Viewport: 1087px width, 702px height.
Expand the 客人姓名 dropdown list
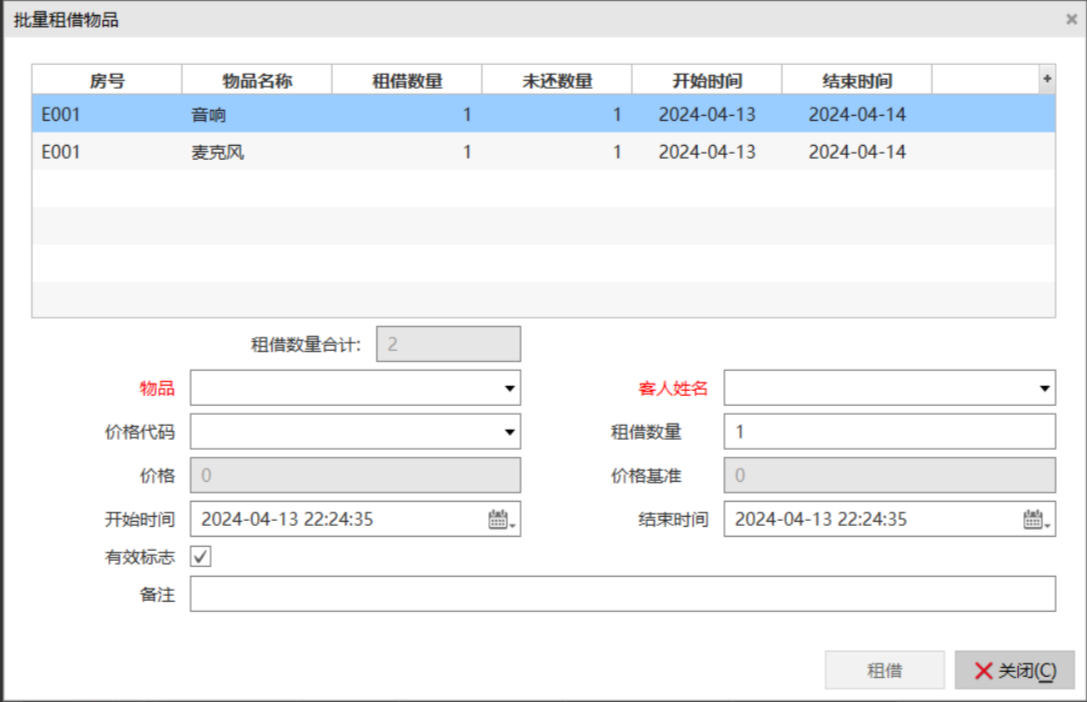[x=1044, y=388]
